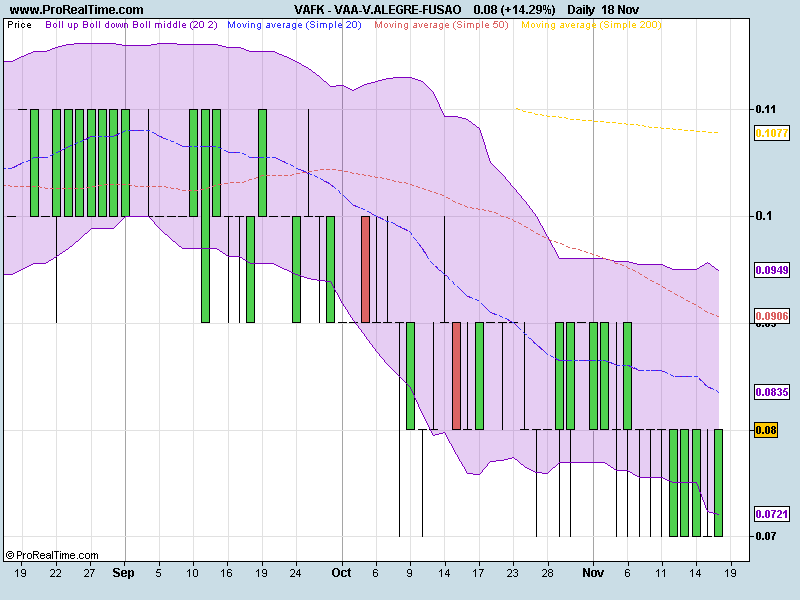Click the 0.0949 upper band value tag
This screenshot has height=600, width=800.
coord(770,270)
